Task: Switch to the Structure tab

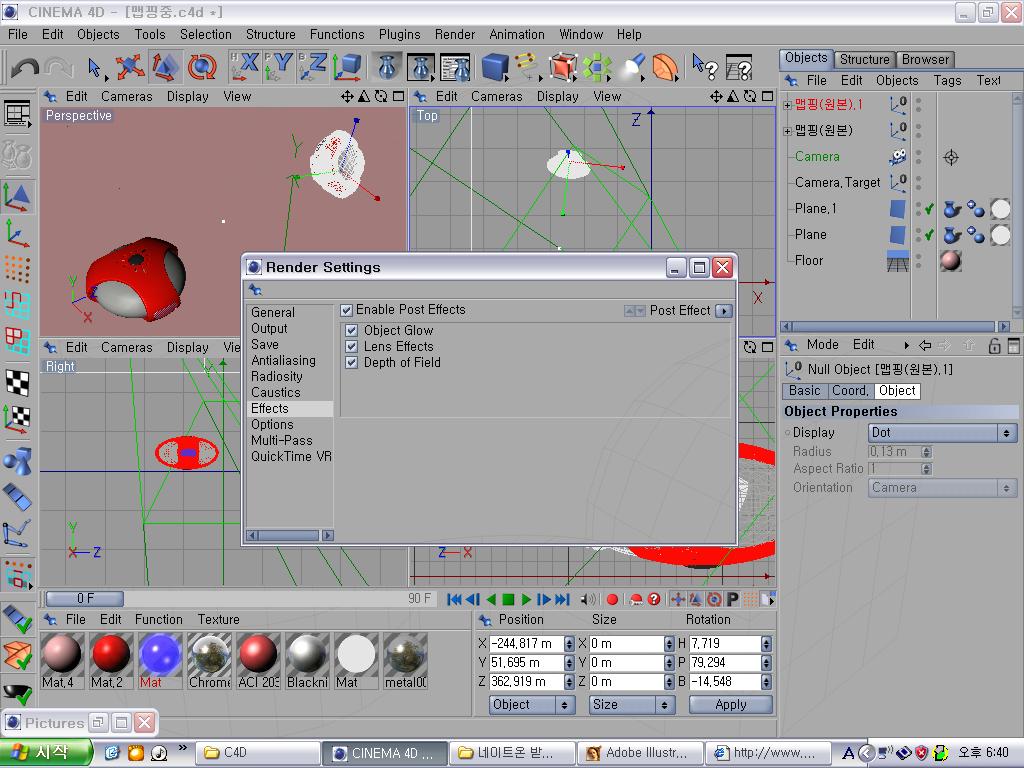Action: coord(864,59)
